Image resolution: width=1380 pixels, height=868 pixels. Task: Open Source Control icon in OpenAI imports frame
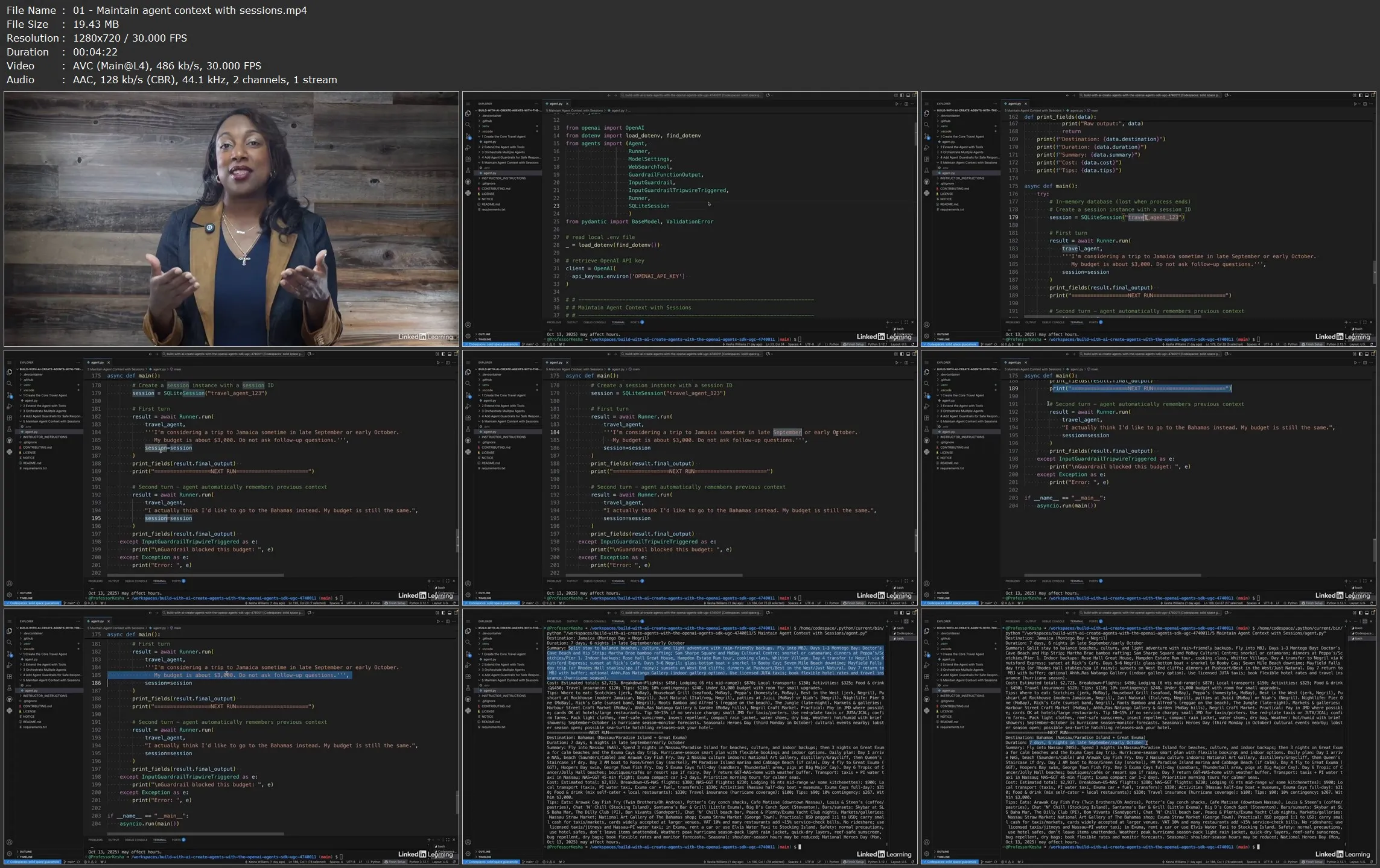tap(468, 136)
